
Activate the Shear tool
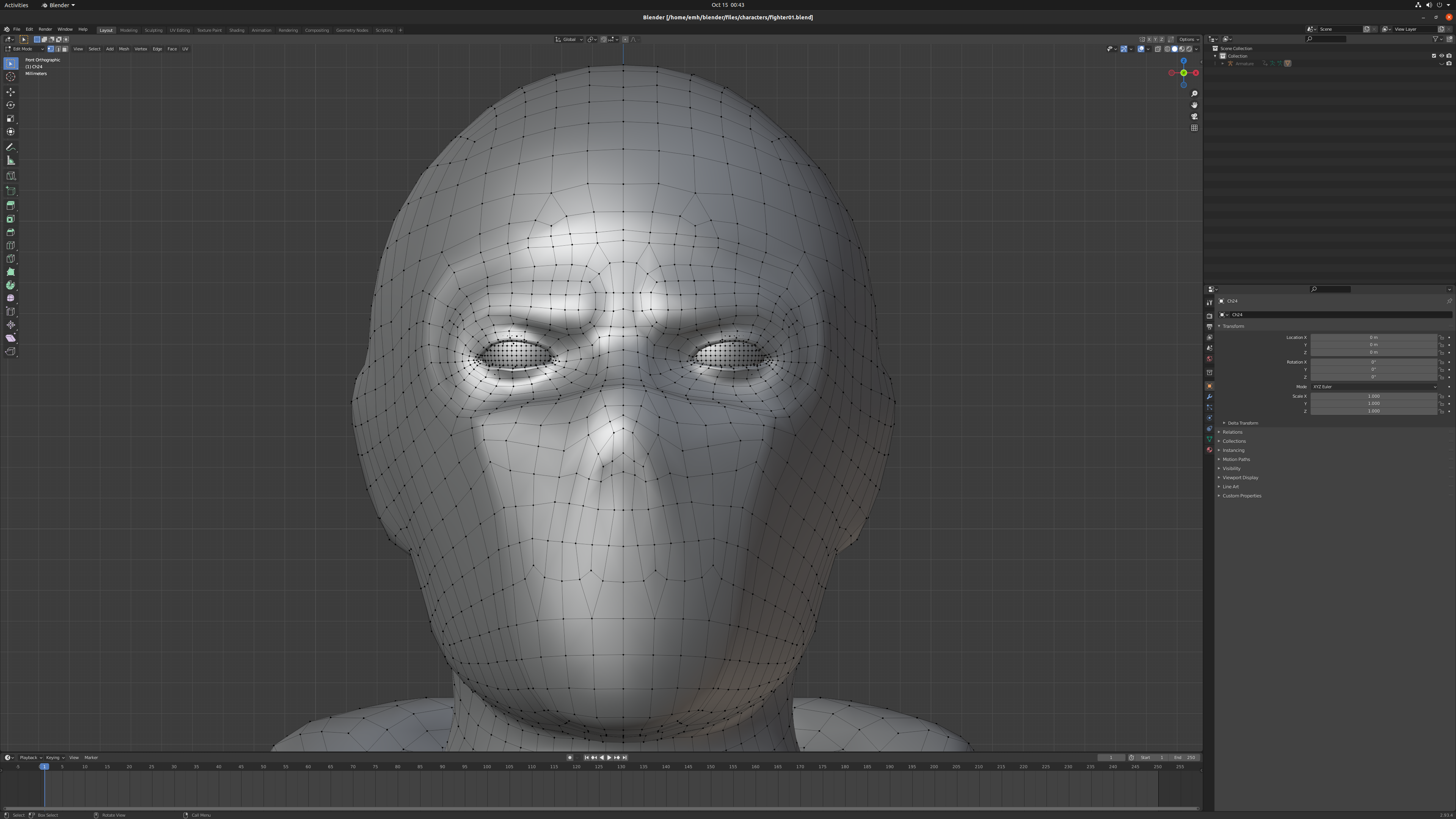[11, 338]
